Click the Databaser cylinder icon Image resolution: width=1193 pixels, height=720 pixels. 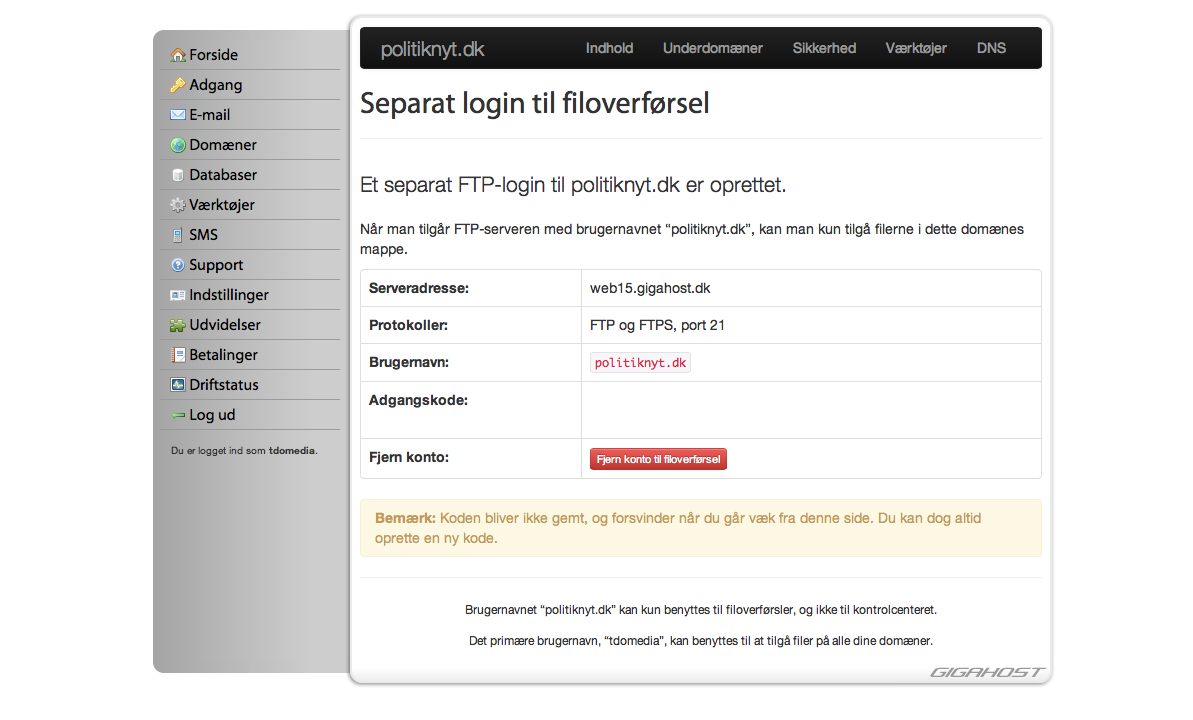click(x=178, y=175)
